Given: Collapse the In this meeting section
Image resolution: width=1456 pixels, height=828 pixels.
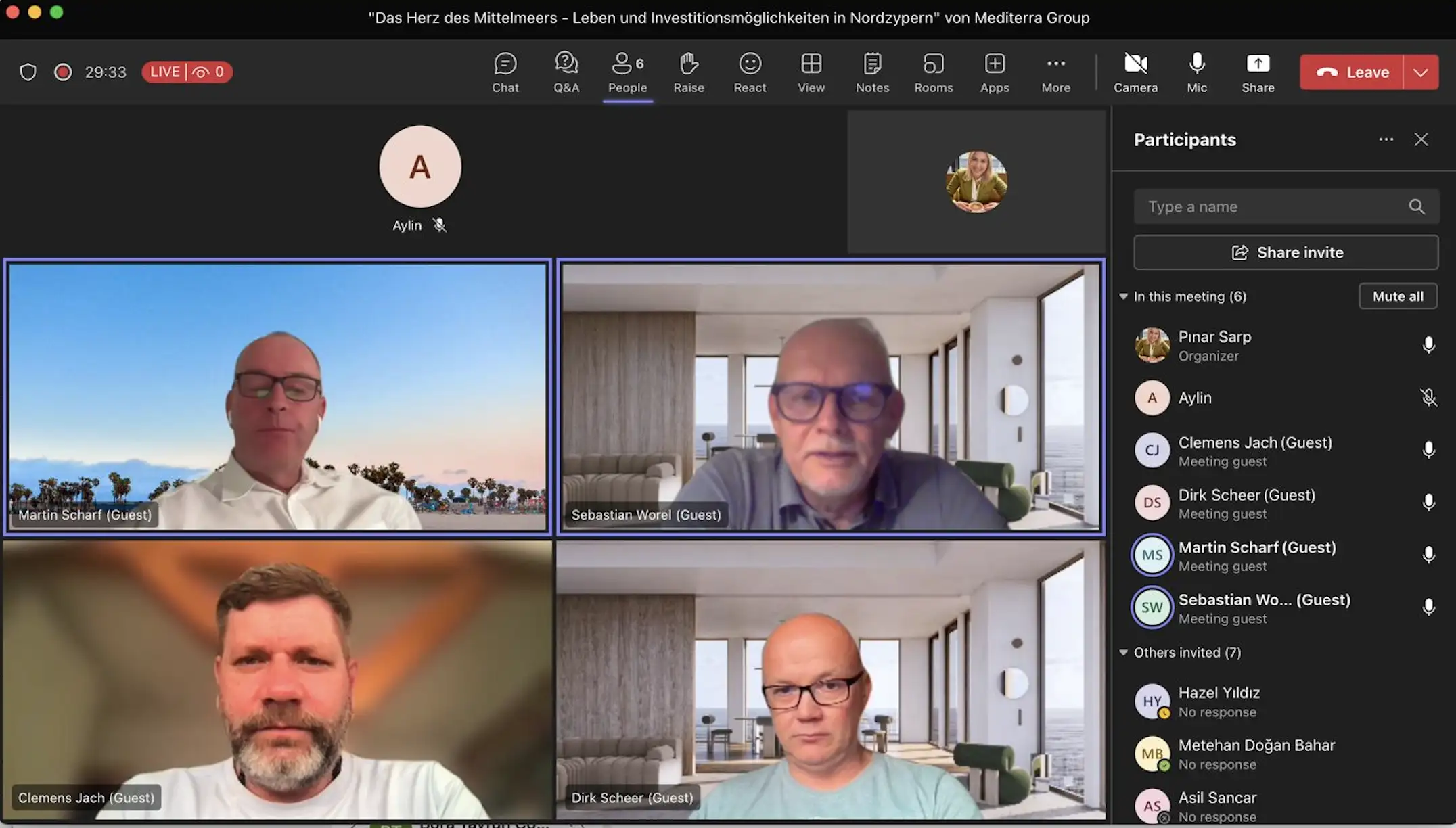Looking at the screenshot, I should [1124, 296].
